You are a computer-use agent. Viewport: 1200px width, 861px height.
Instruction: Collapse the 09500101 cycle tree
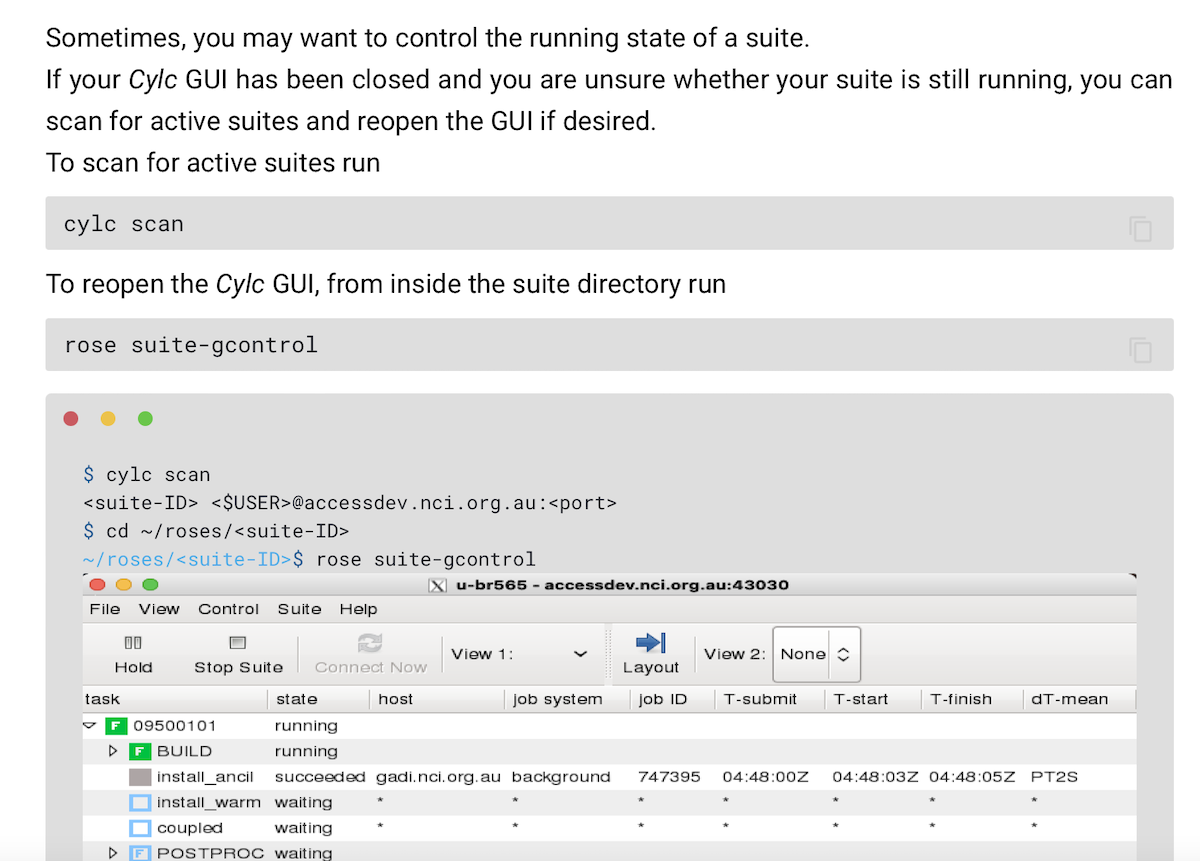(x=91, y=726)
